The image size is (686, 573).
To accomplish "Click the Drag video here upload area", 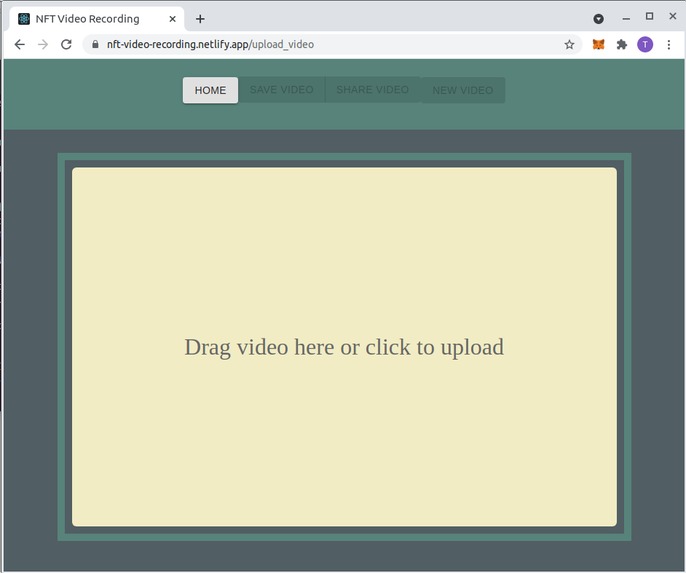I will 344,347.
